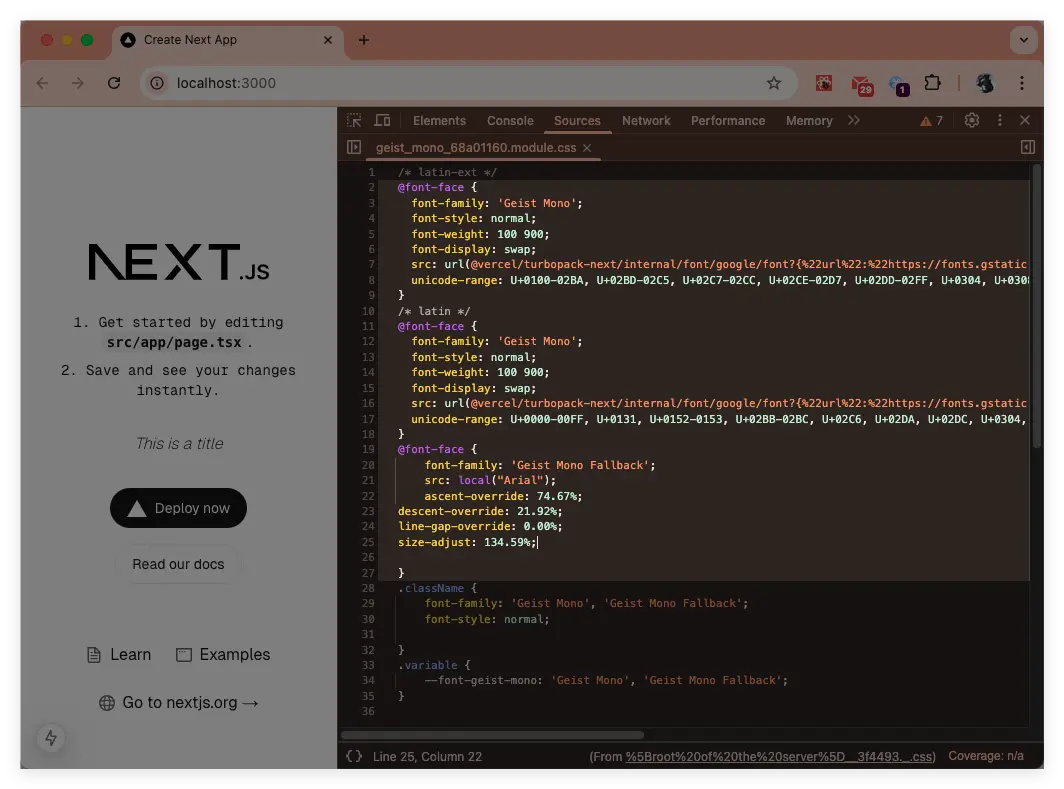
Task: Open the Extensions puzzle icon
Action: 932,83
